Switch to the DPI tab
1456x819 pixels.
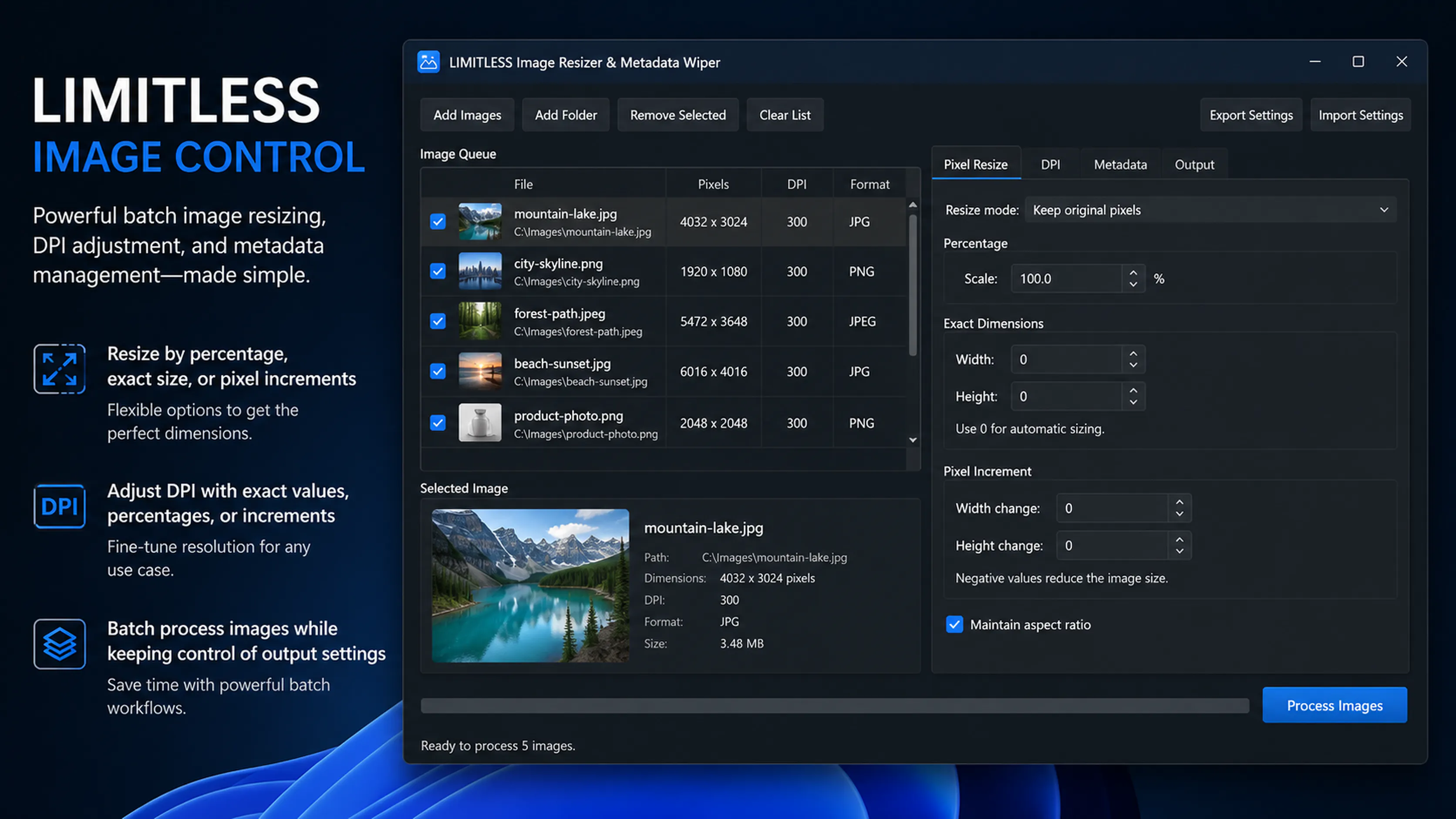(1050, 164)
